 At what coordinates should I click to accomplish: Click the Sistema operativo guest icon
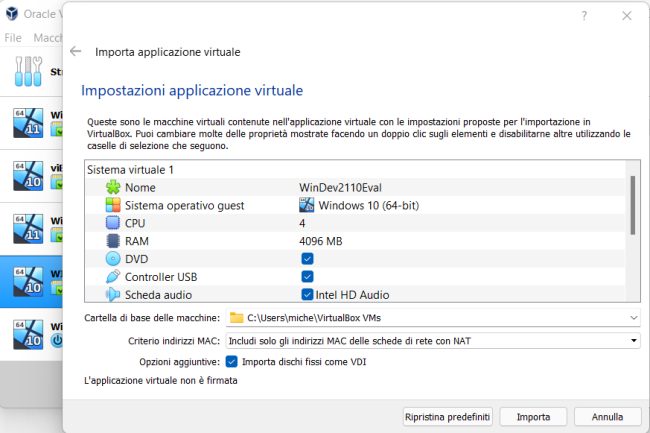click(x=113, y=205)
